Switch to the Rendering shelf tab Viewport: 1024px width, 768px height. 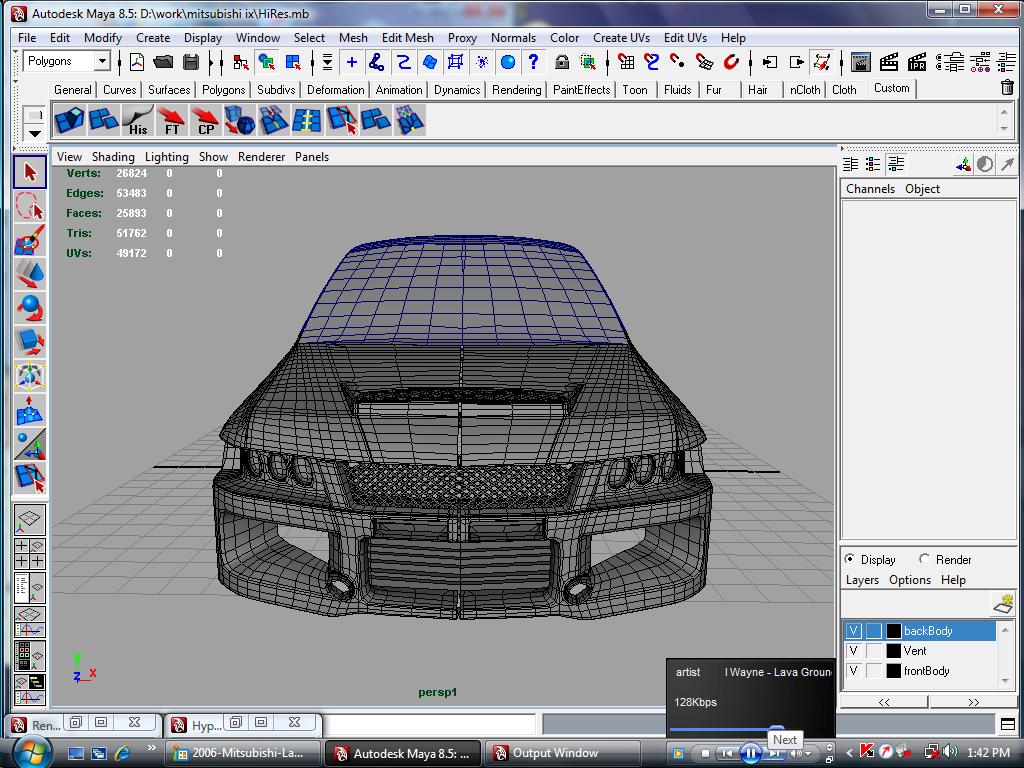point(517,89)
